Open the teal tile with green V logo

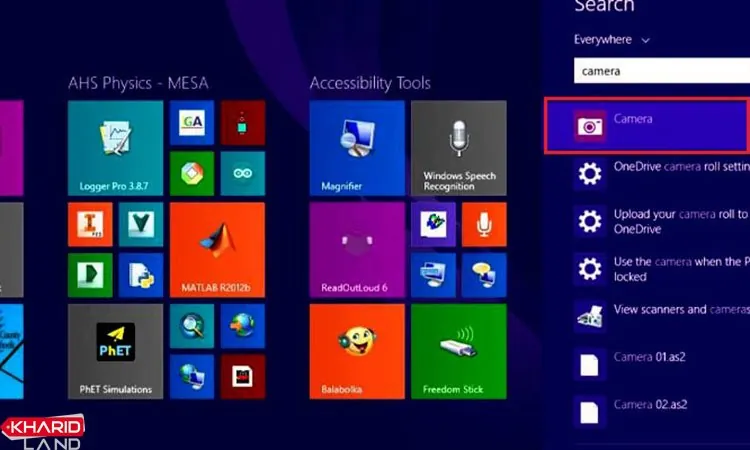(141, 224)
